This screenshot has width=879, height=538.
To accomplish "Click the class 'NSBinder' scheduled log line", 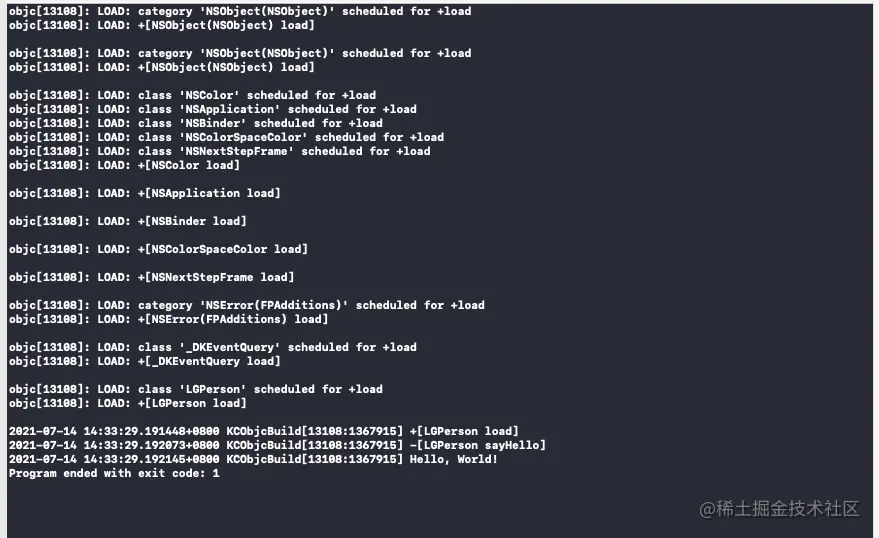I will coord(196,123).
